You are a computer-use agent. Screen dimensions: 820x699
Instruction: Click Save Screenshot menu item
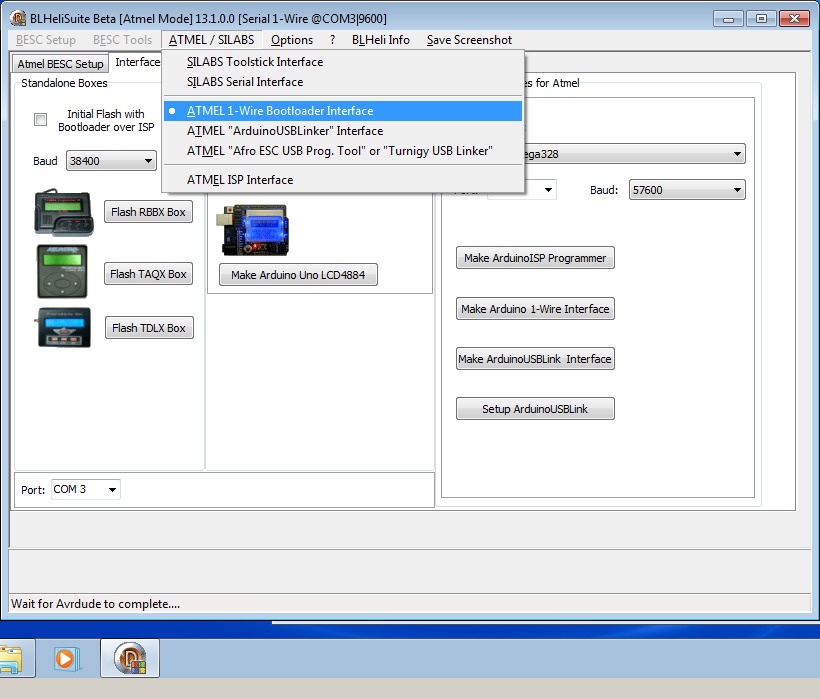[469, 40]
